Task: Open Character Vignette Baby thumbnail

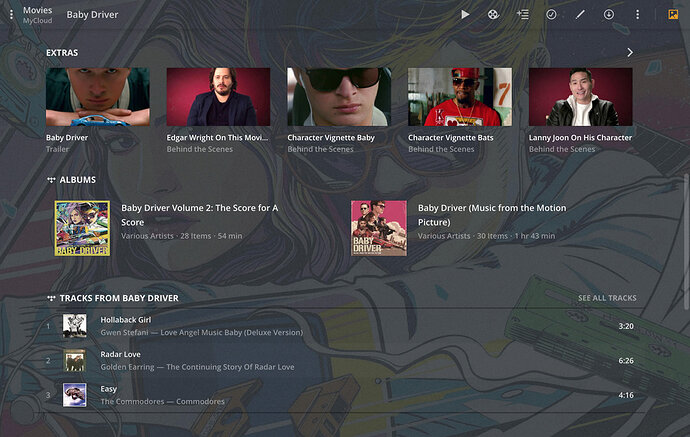Action: 339,97
